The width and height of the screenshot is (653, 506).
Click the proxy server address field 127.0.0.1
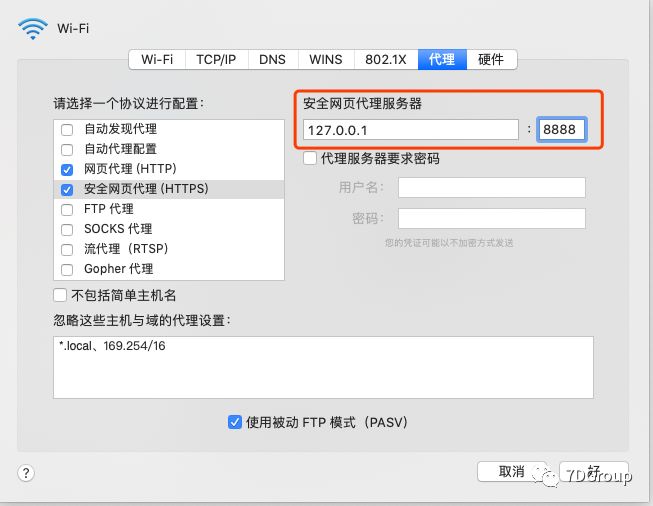coord(411,130)
